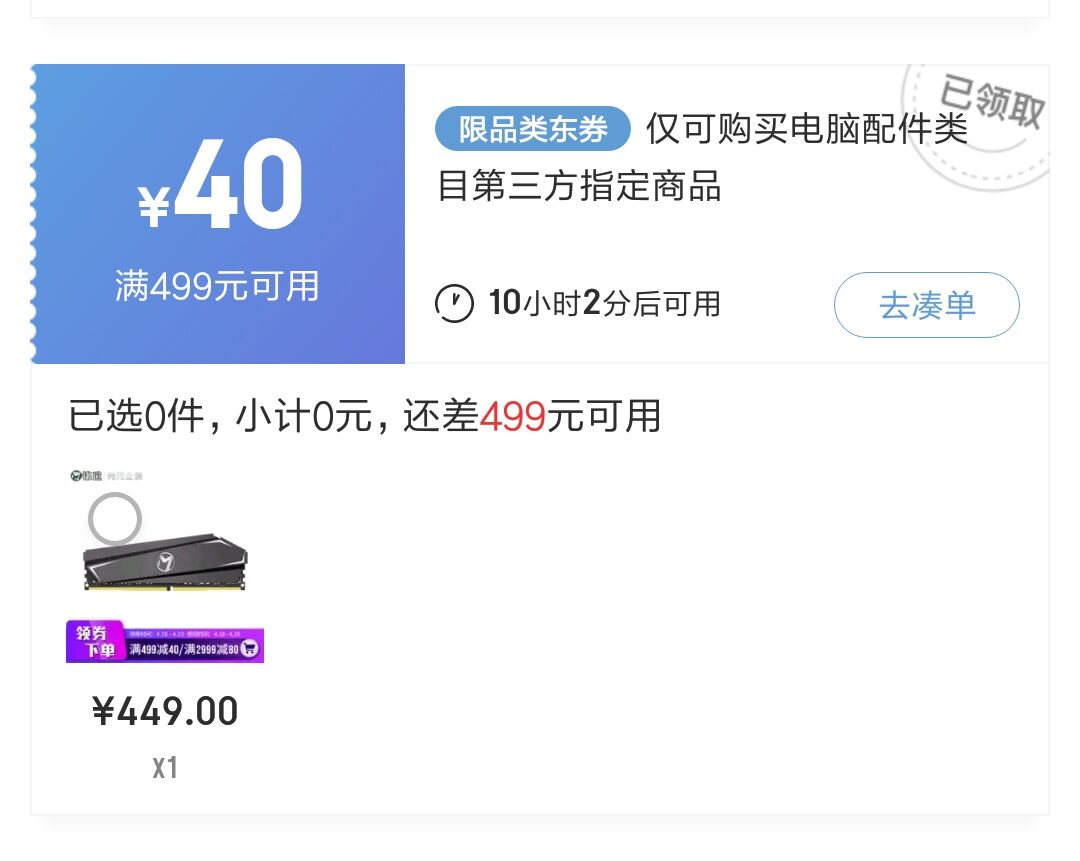Tap the 领券下单 purple label
This screenshot has width=1080, height=861.
coord(96,641)
